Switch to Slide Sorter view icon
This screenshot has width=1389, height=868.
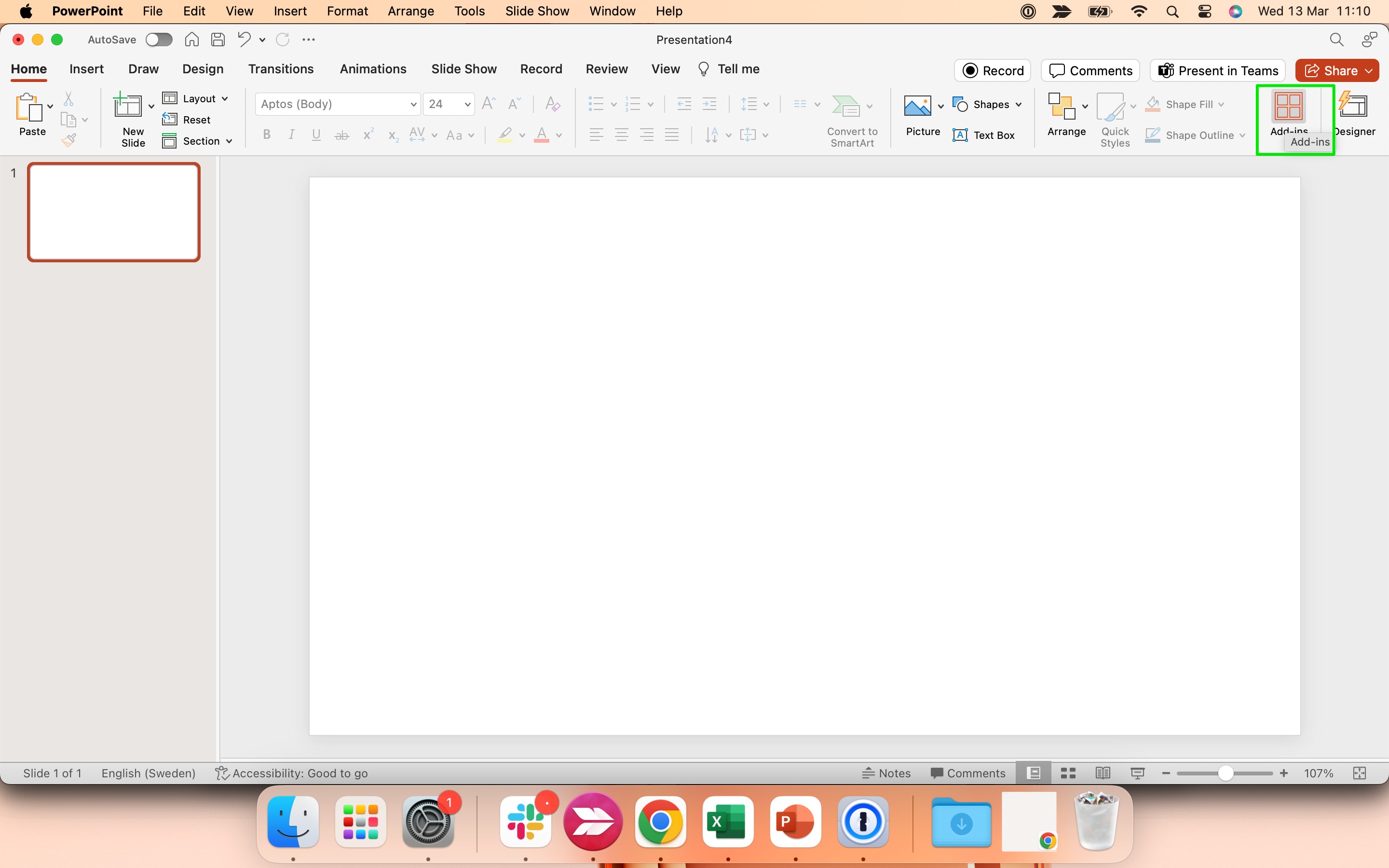[x=1068, y=773]
